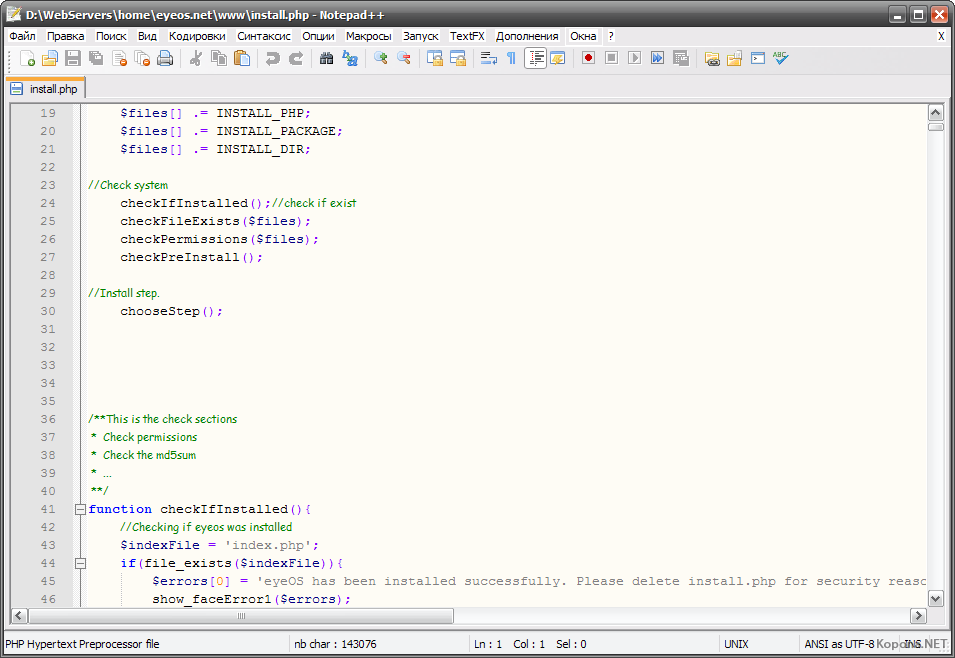Screen dimensions: 955x658
Task: Click the UNIX status bar entry
Action: point(736,644)
